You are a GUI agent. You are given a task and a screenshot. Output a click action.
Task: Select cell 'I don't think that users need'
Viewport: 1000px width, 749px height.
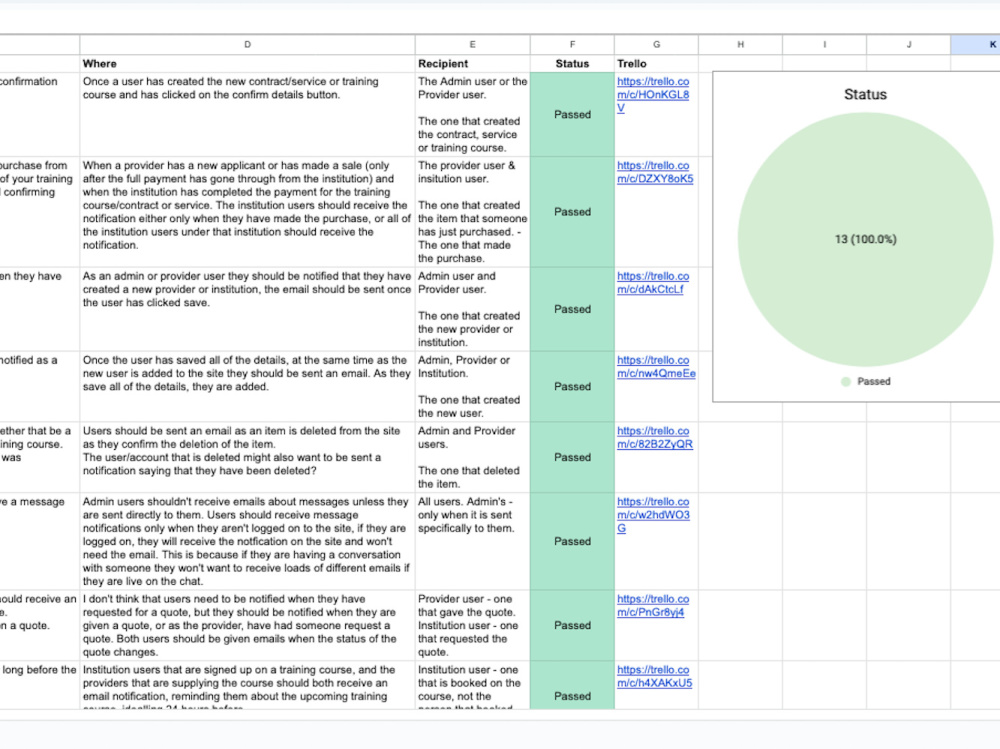click(x=247, y=626)
